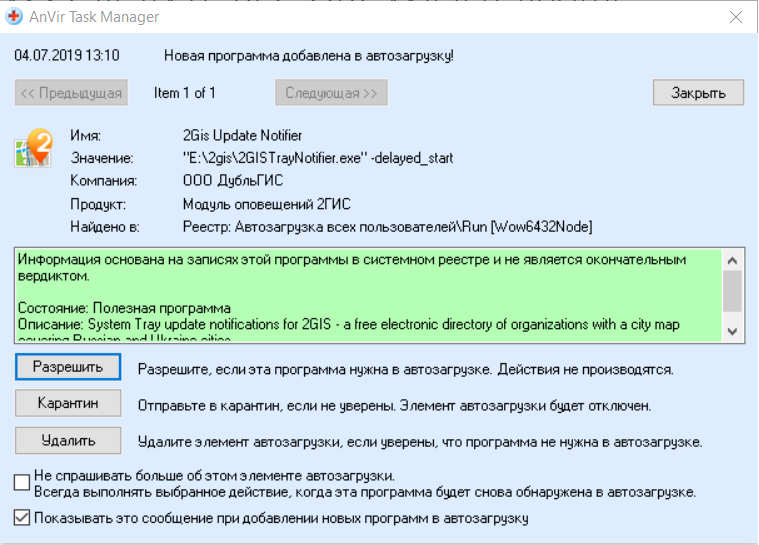Click the 'Описание: System Tray update' line

pyautogui.click(x=349, y=324)
